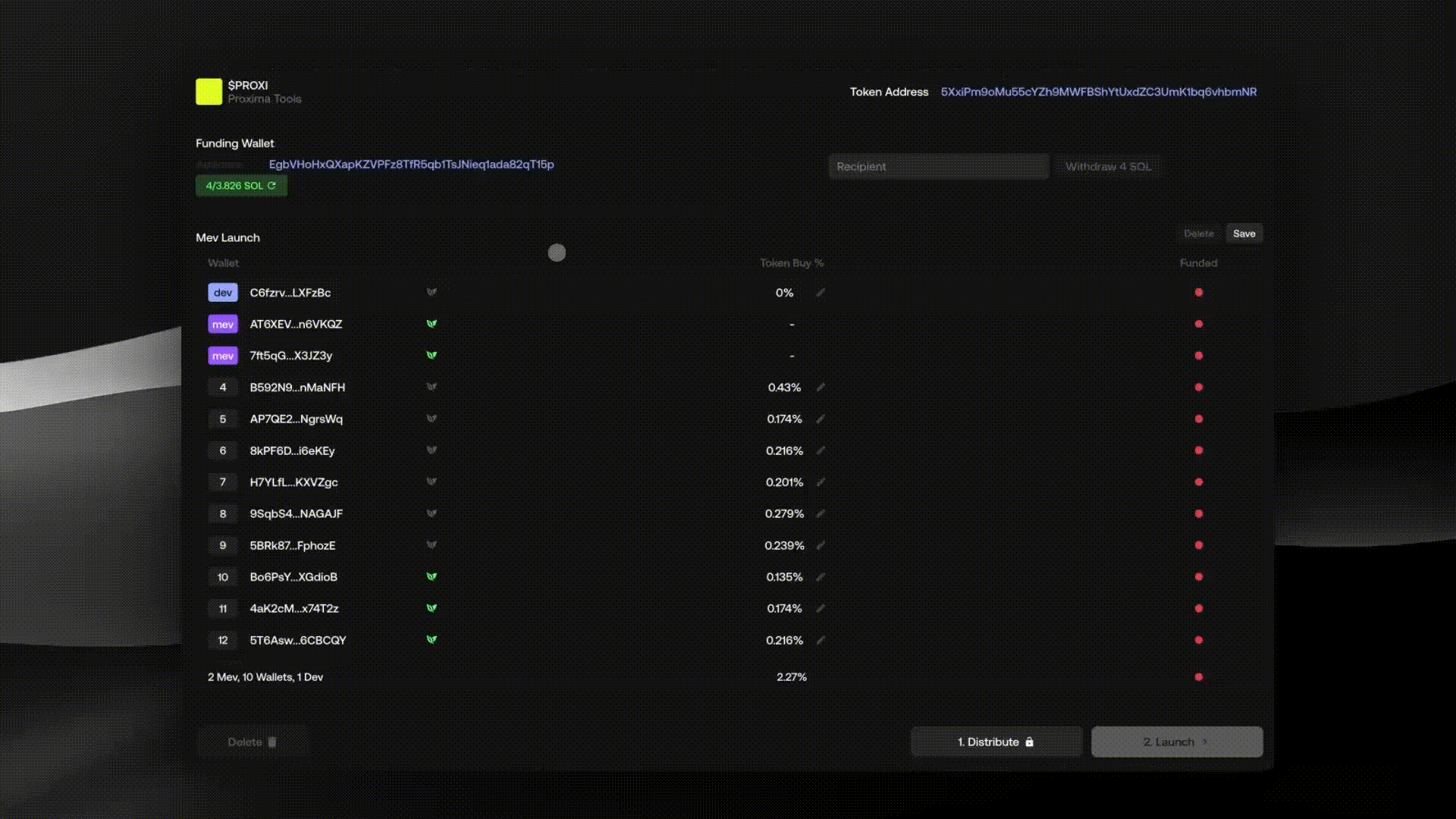
Task: Toggle leaf icon for mev wallet AT6XEV...n6VKQZ
Action: (x=431, y=324)
